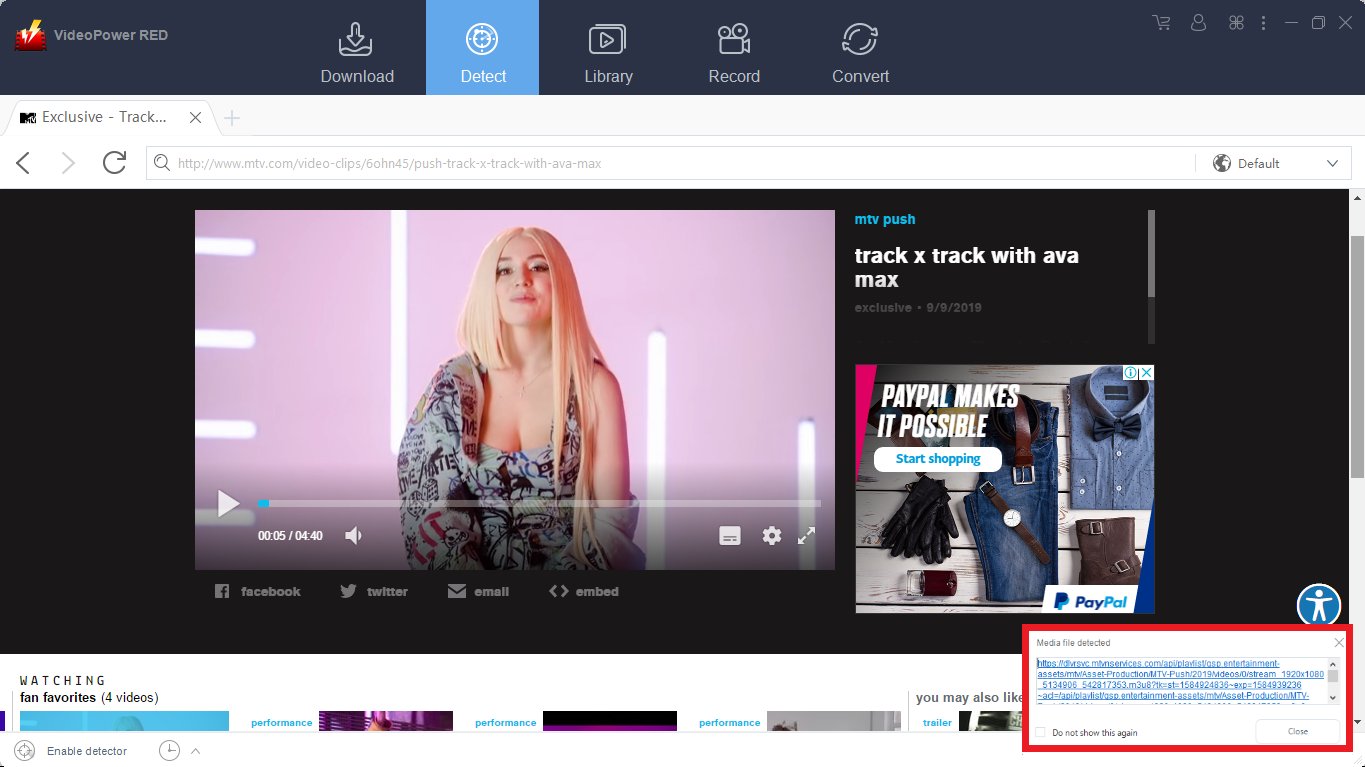Go forward to next page
This screenshot has height=767, width=1365.
pyautogui.click(x=68, y=163)
